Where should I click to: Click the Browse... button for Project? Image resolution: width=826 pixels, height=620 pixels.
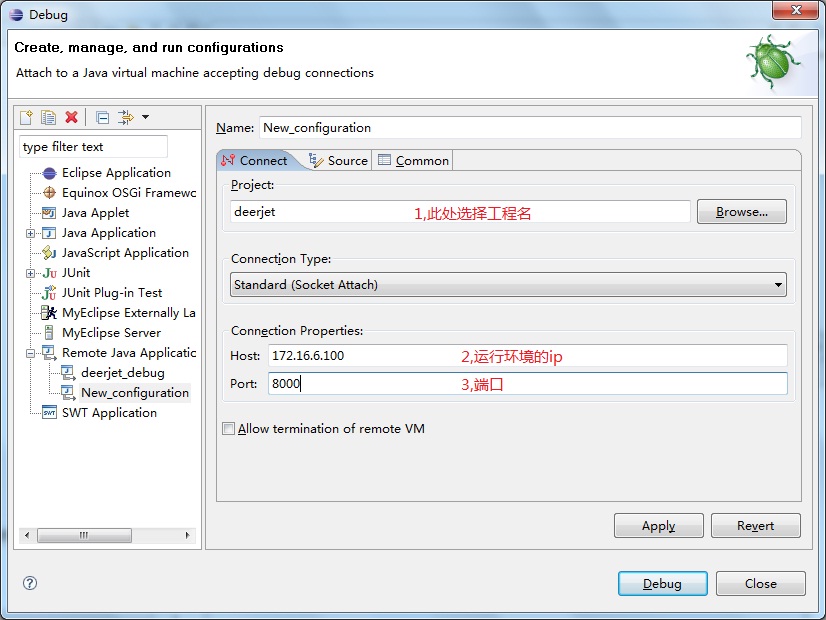pyautogui.click(x=742, y=212)
